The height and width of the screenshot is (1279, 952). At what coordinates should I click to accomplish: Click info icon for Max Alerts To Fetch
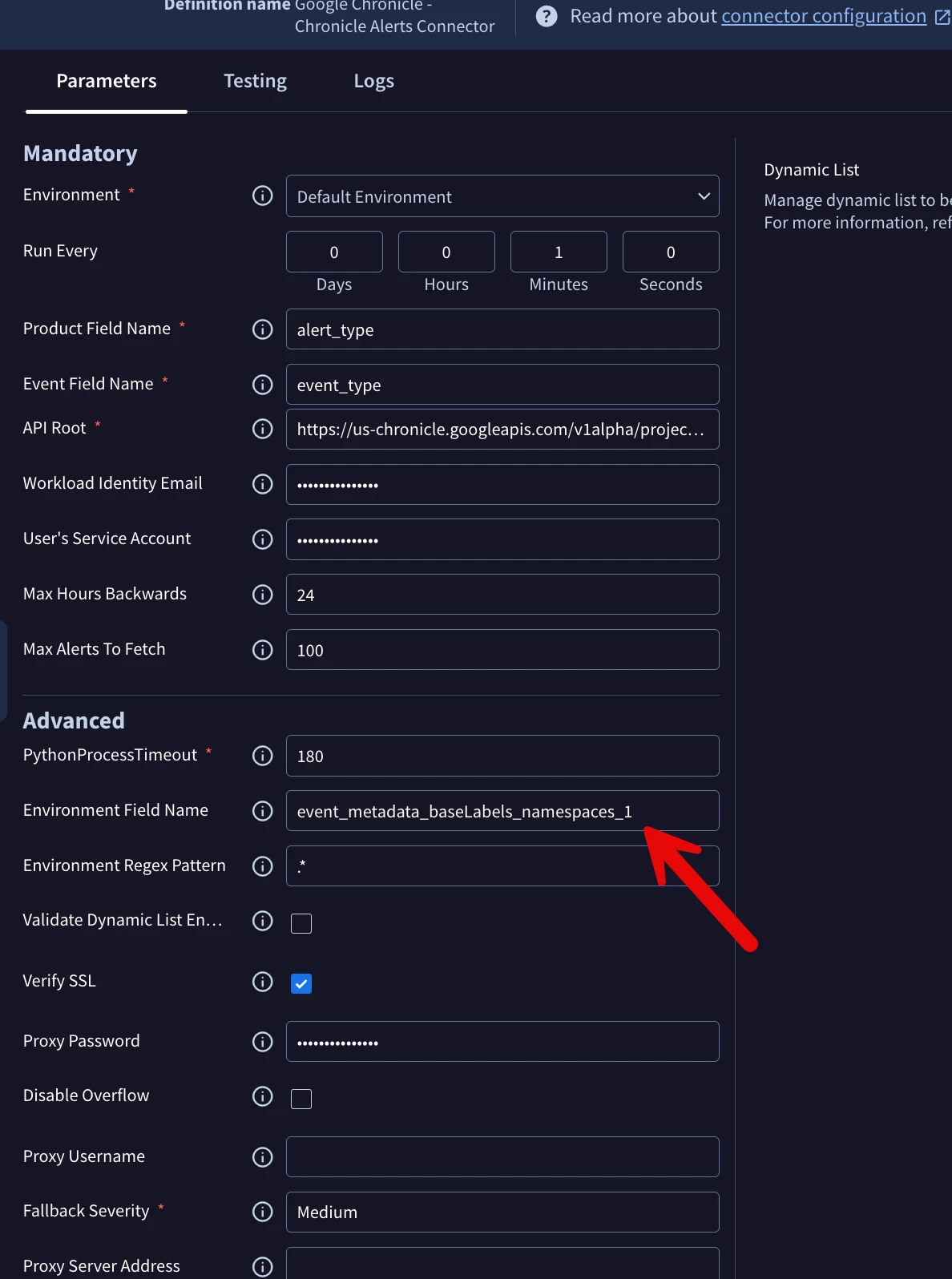coord(263,650)
